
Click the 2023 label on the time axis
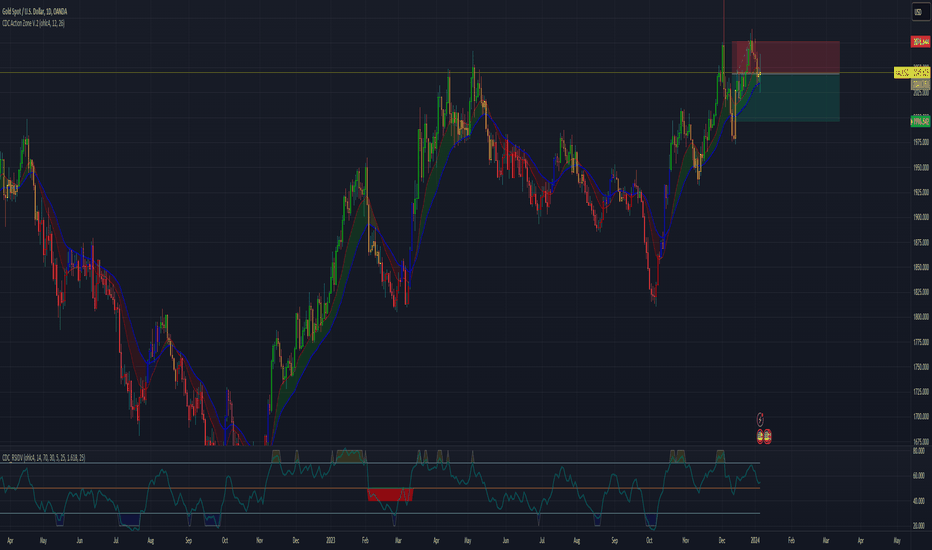click(x=330, y=540)
